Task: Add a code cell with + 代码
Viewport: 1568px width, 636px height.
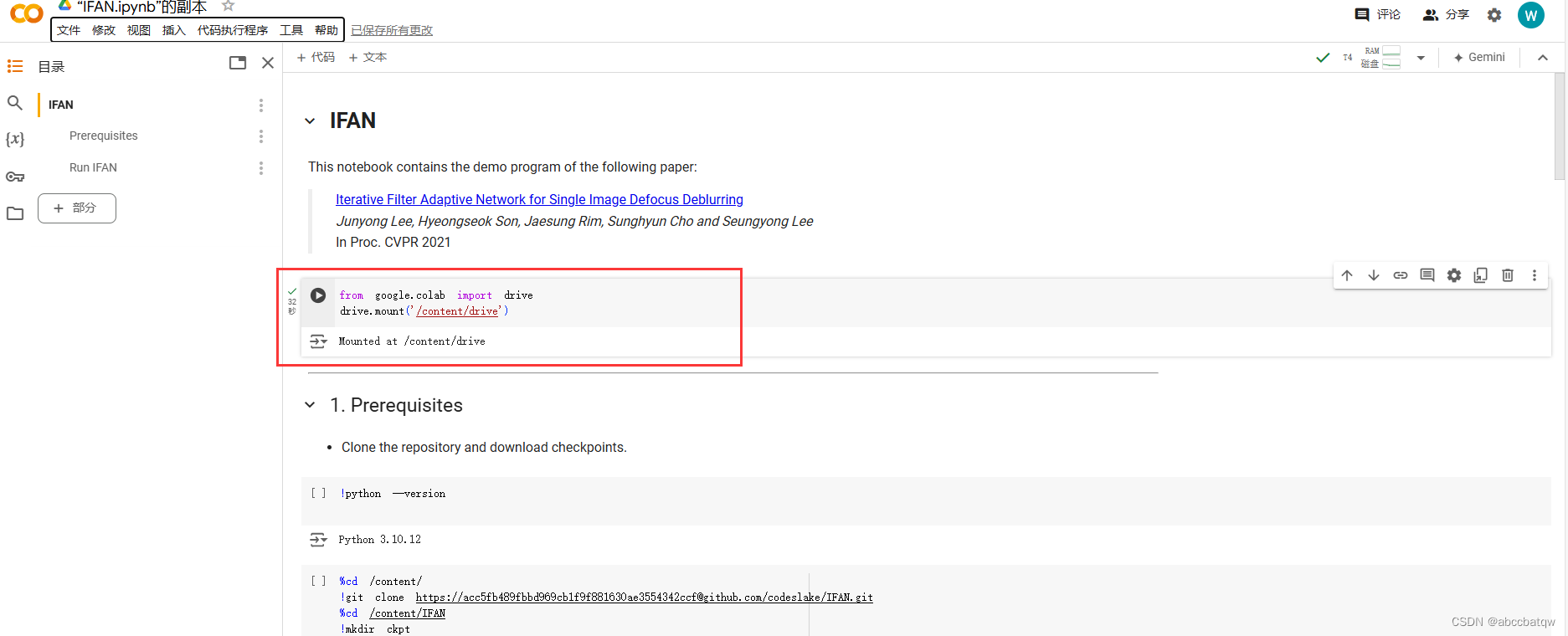Action: click(x=316, y=57)
